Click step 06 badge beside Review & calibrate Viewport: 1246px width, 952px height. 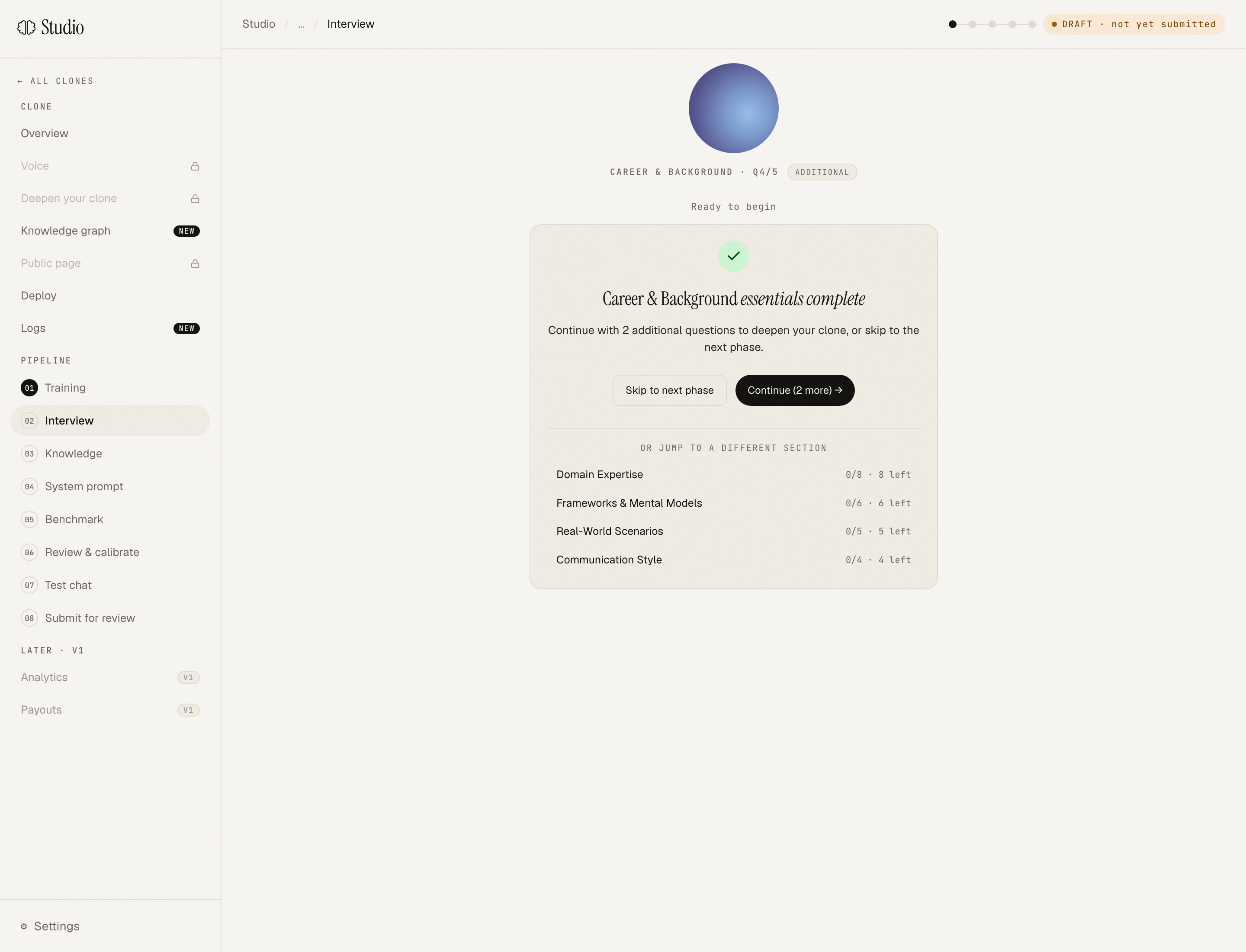point(29,553)
